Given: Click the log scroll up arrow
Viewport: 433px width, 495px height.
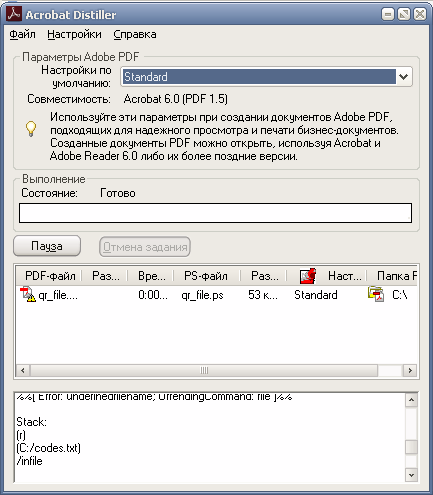Looking at the screenshot, I should pyautogui.click(x=411, y=400).
